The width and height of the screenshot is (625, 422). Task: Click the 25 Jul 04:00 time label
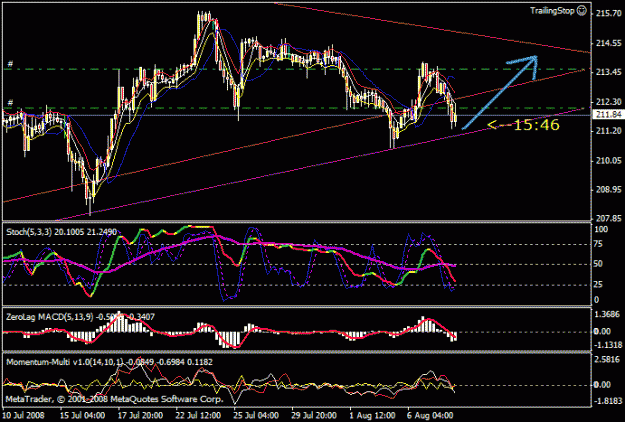256,416
